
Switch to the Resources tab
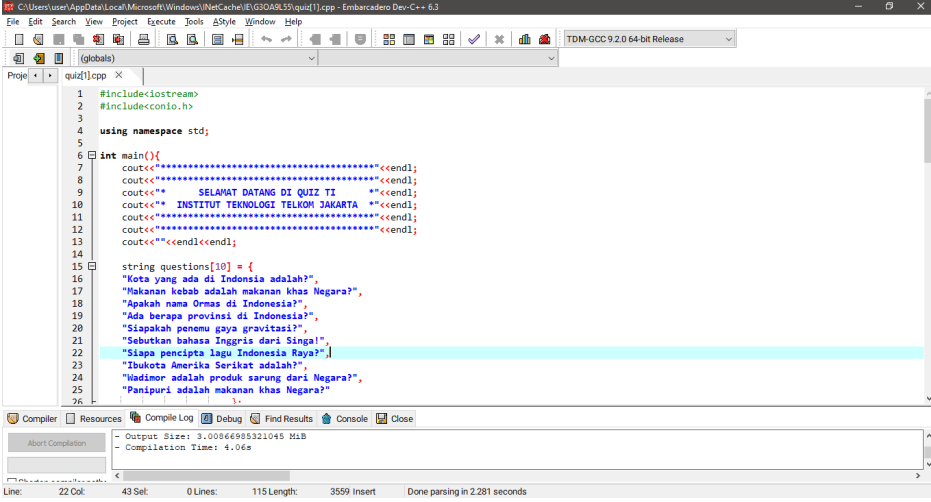[x=94, y=419]
